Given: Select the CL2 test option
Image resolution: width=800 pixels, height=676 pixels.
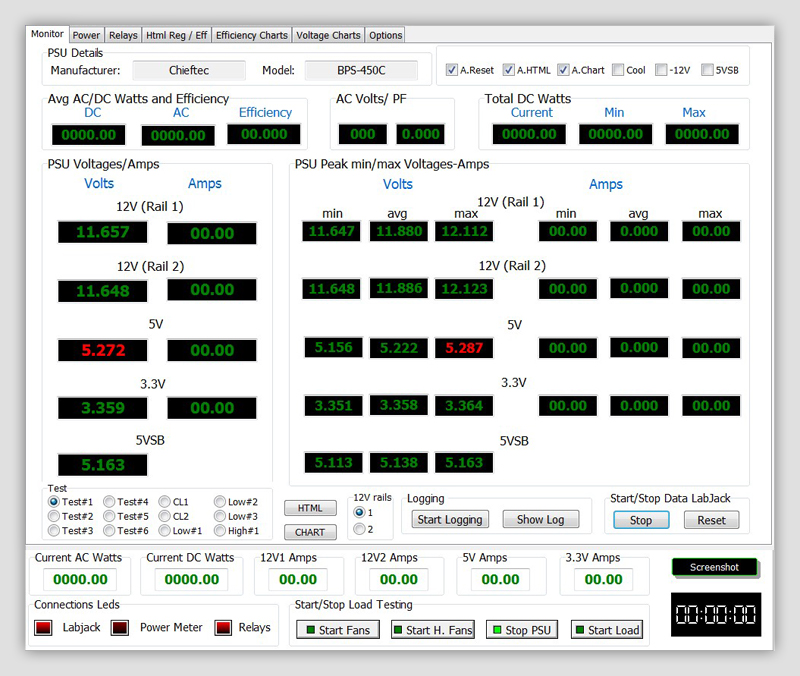Looking at the screenshot, I should [164, 516].
